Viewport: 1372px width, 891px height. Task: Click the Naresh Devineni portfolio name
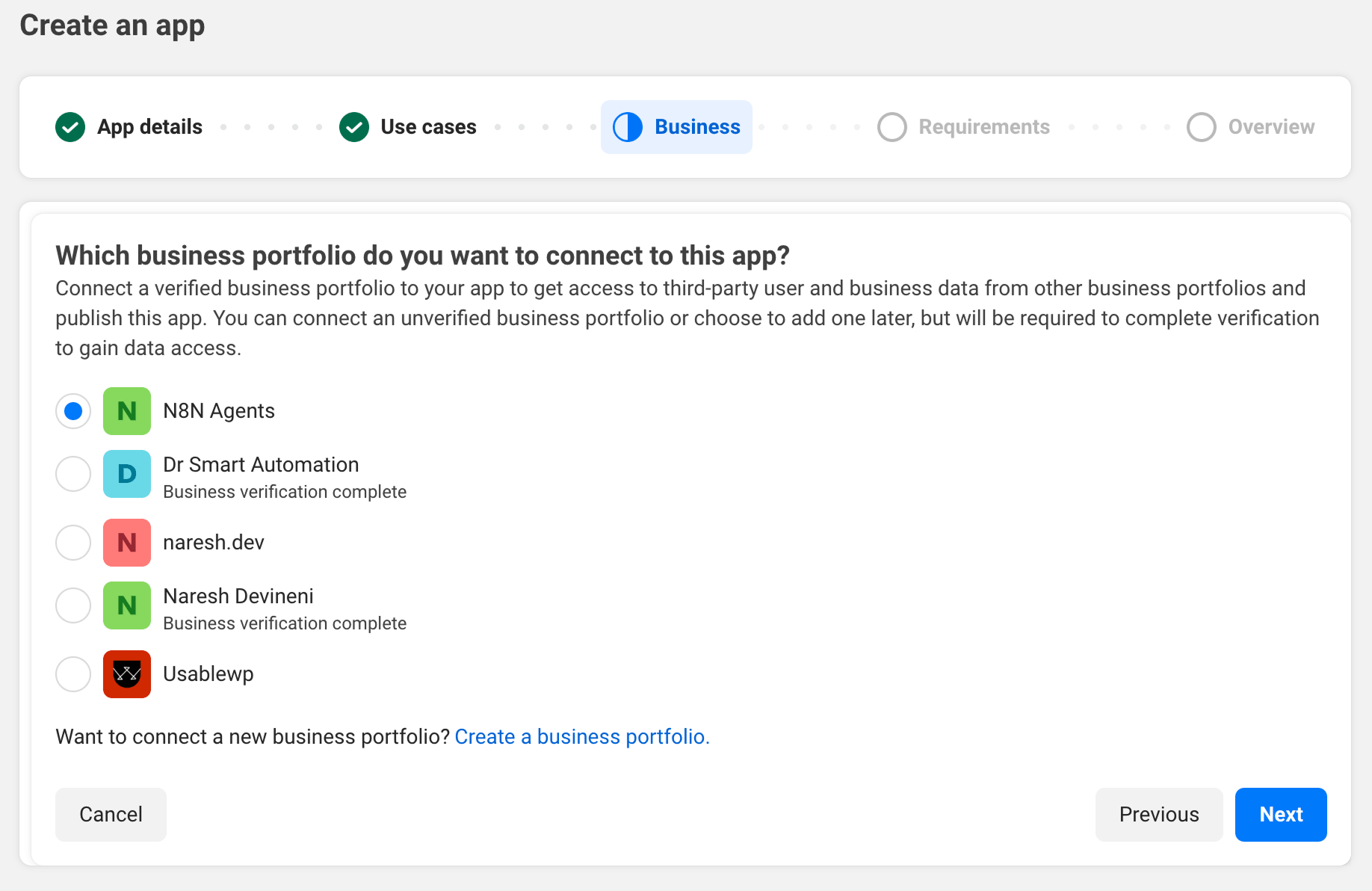tap(238, 596)
